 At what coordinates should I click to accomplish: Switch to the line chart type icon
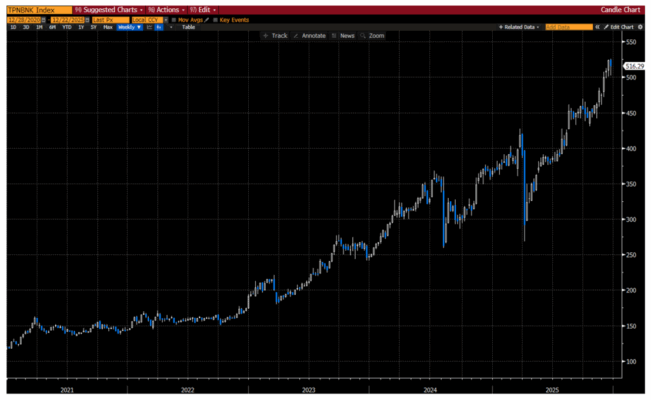click(x=149, y=27)
